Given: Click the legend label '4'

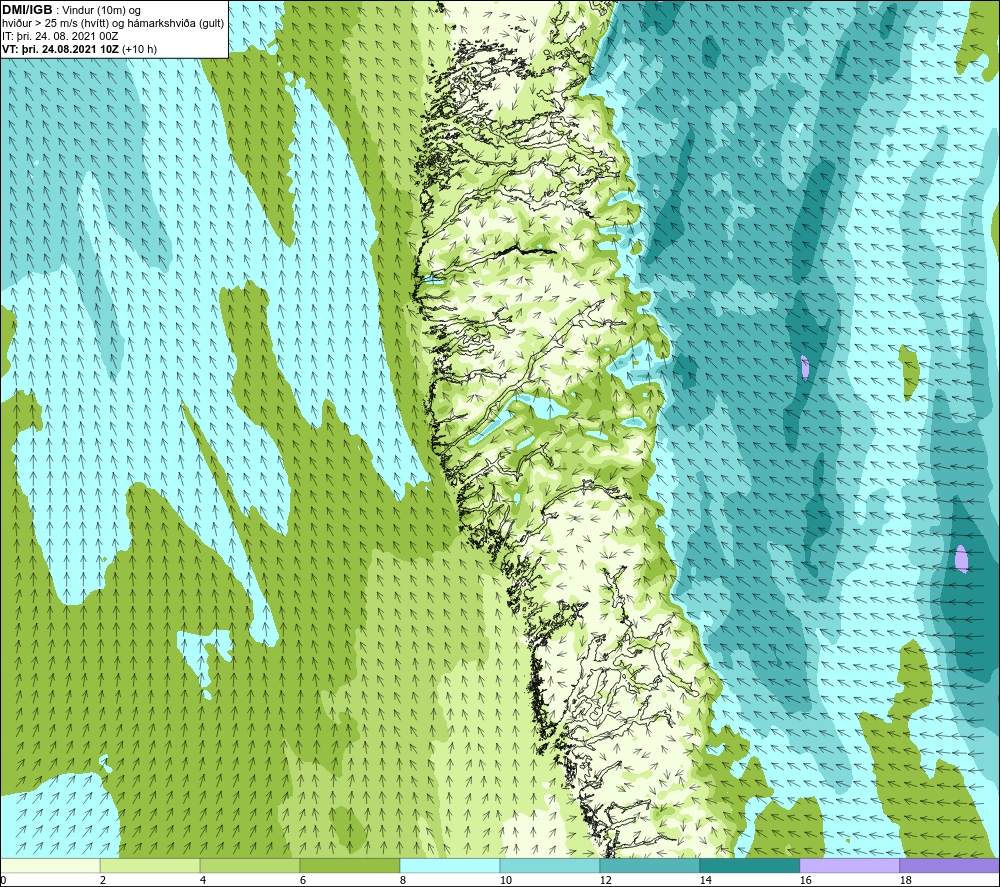Looking at the screenshot, I should click(203, 880).
